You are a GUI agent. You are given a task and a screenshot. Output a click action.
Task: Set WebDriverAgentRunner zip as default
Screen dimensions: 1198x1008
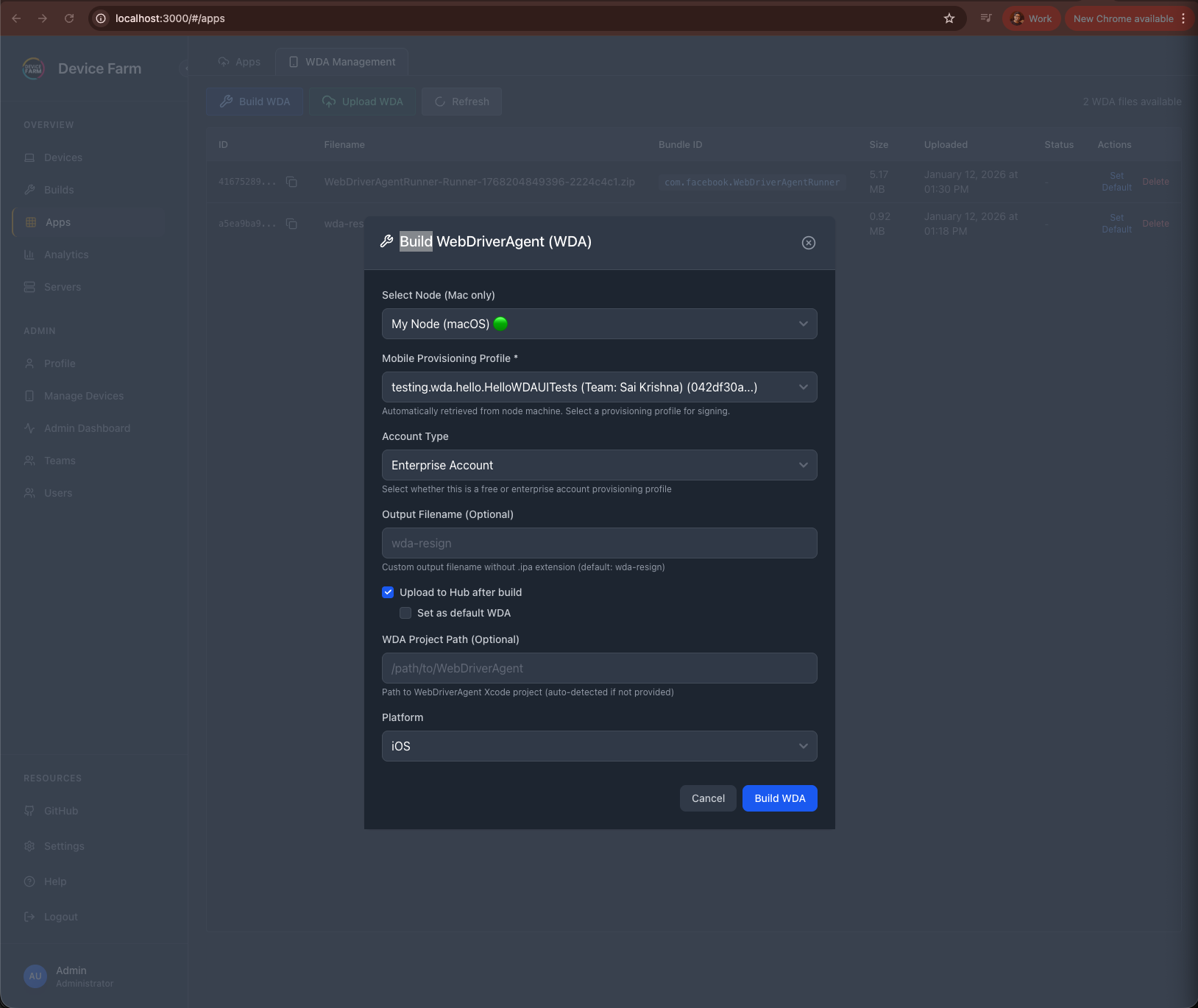pyautogui.click(x=1116, y=182)
